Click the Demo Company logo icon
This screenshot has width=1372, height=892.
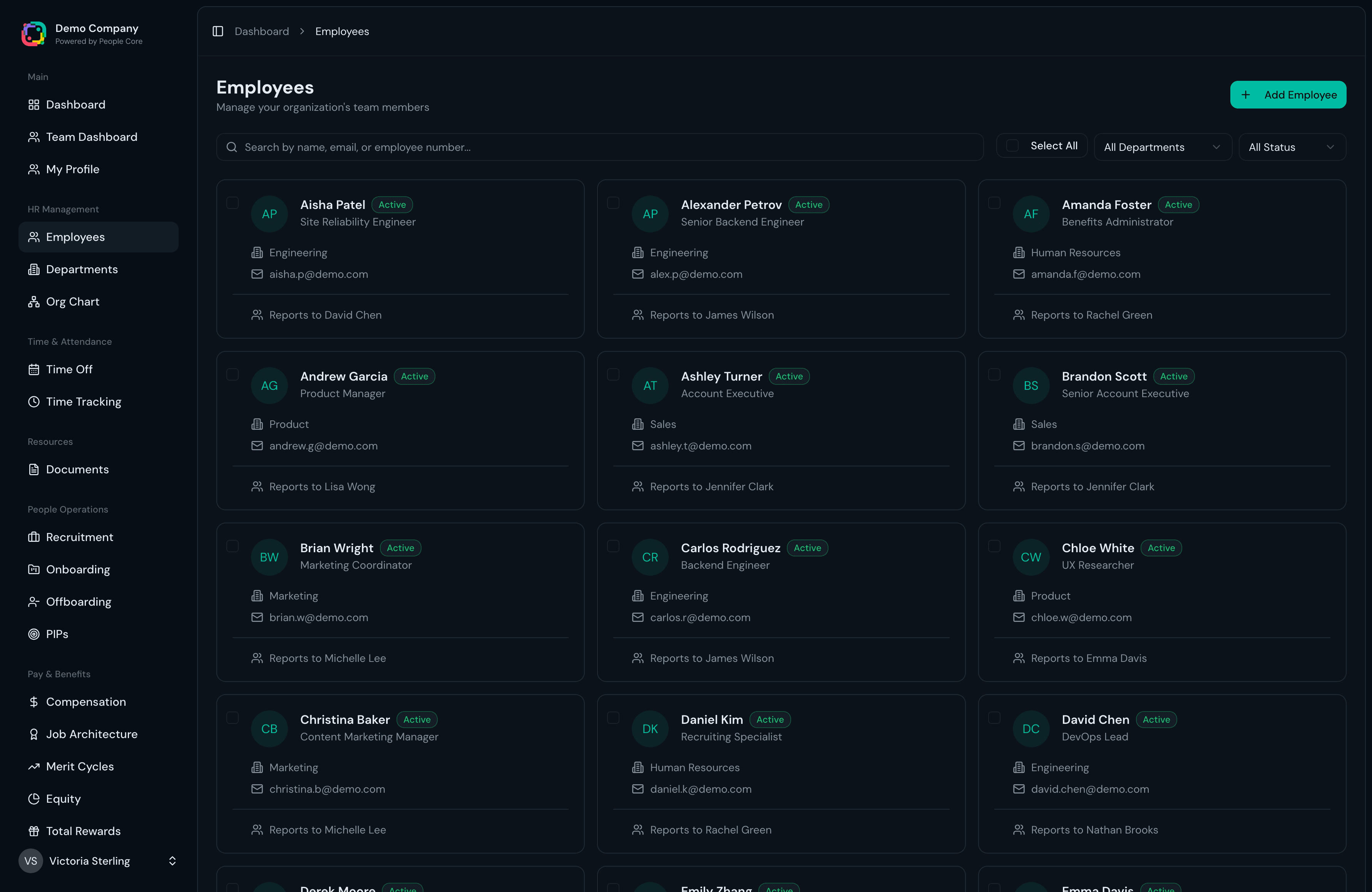point(34,34)
